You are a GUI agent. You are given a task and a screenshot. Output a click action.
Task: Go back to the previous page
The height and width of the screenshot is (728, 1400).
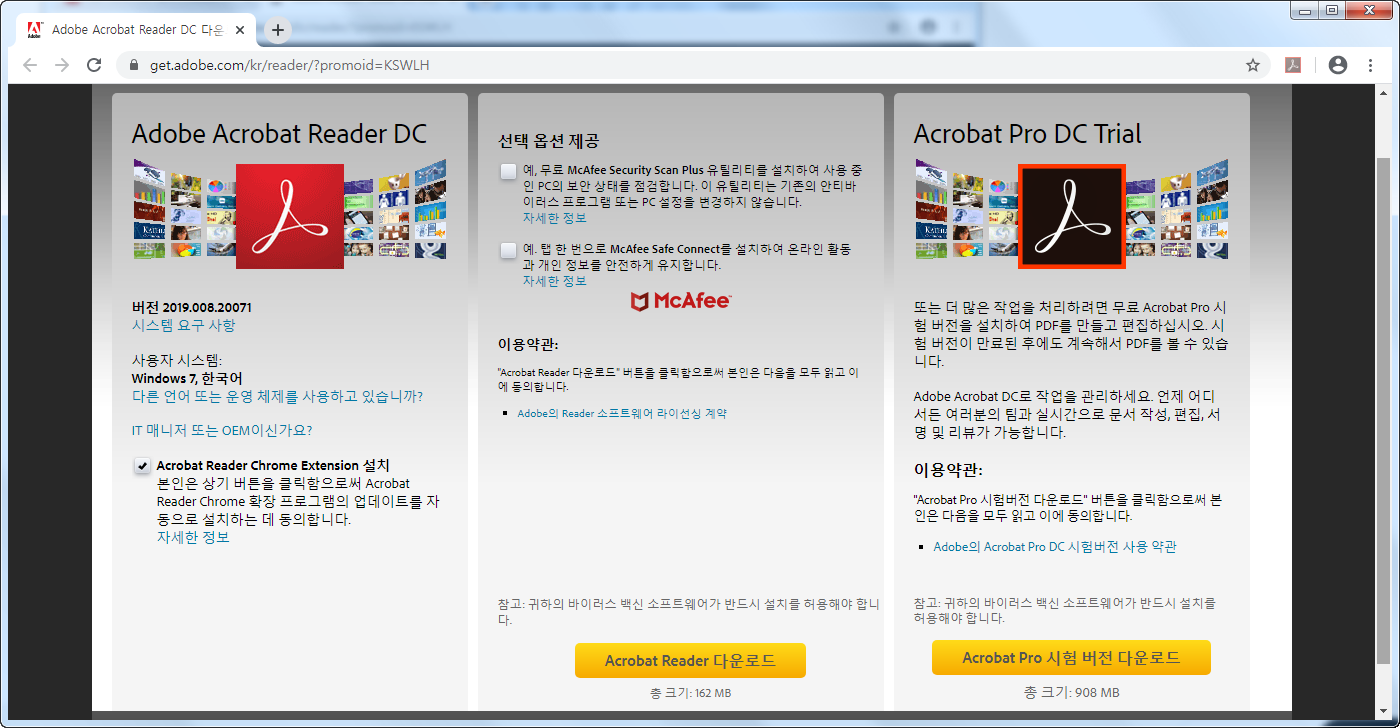(x=30, y=65)
